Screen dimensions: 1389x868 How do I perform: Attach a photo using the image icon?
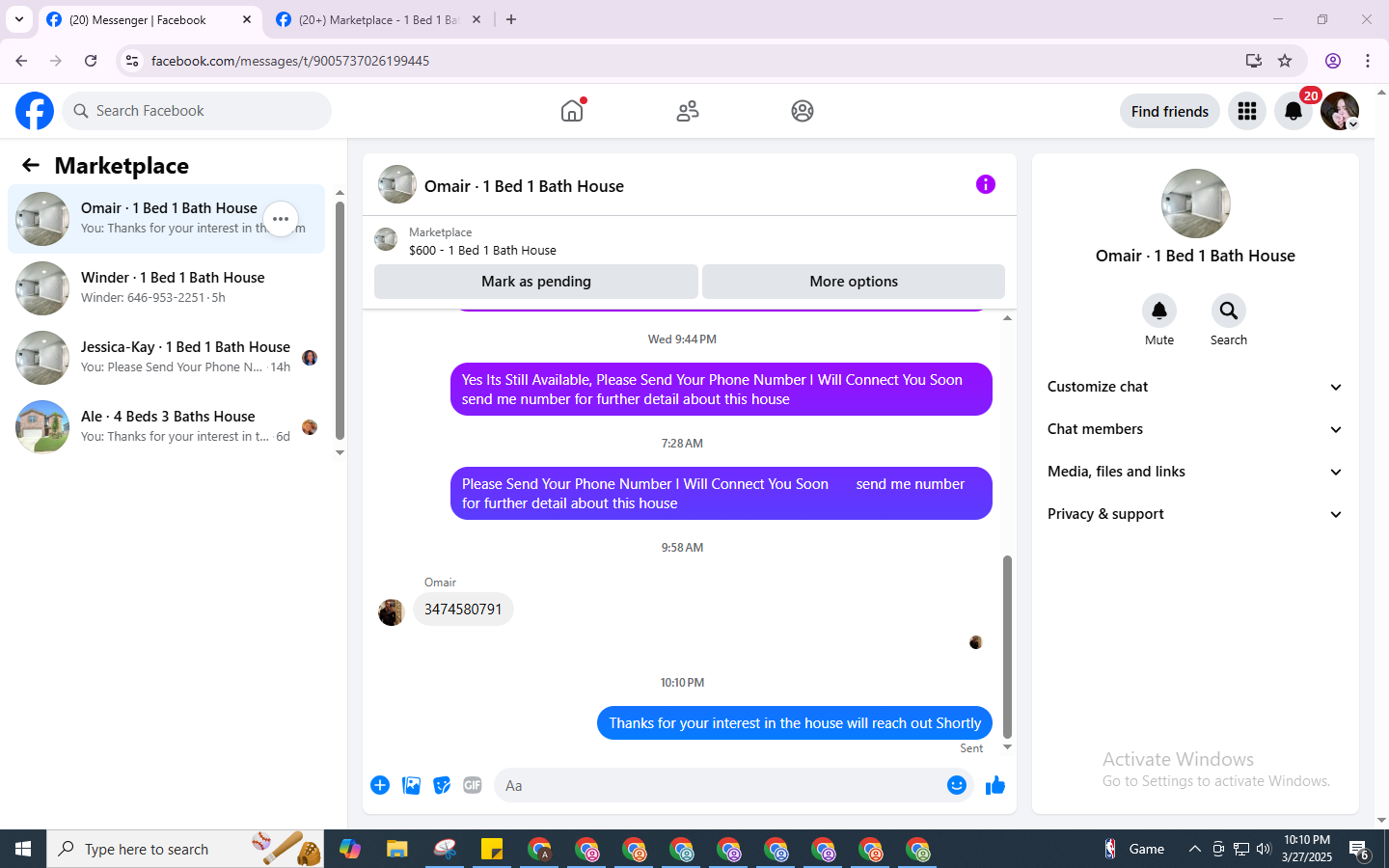point(411,785)
